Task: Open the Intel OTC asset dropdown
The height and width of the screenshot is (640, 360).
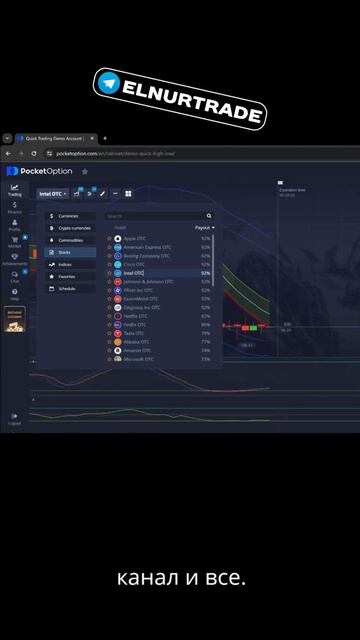Action: point(53,193)
